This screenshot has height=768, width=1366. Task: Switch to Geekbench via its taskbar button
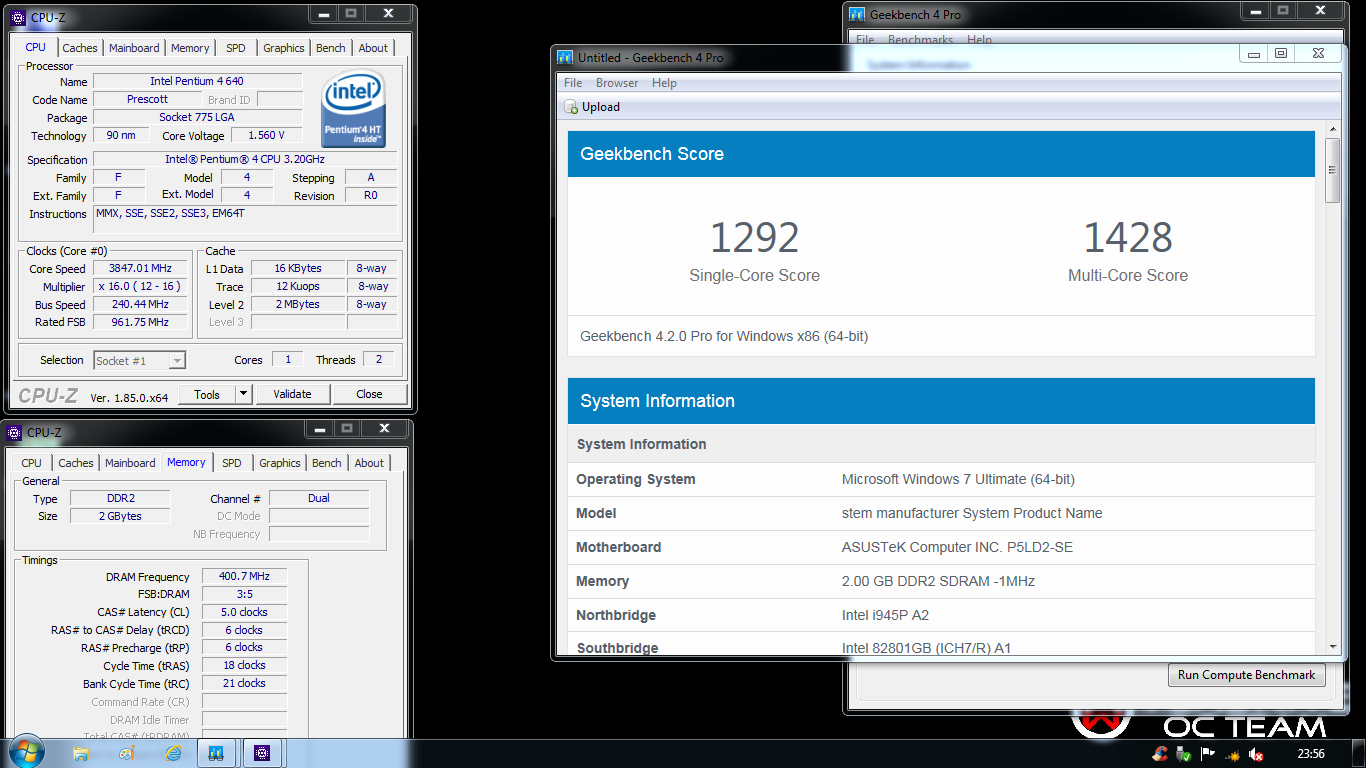[216, 754]
